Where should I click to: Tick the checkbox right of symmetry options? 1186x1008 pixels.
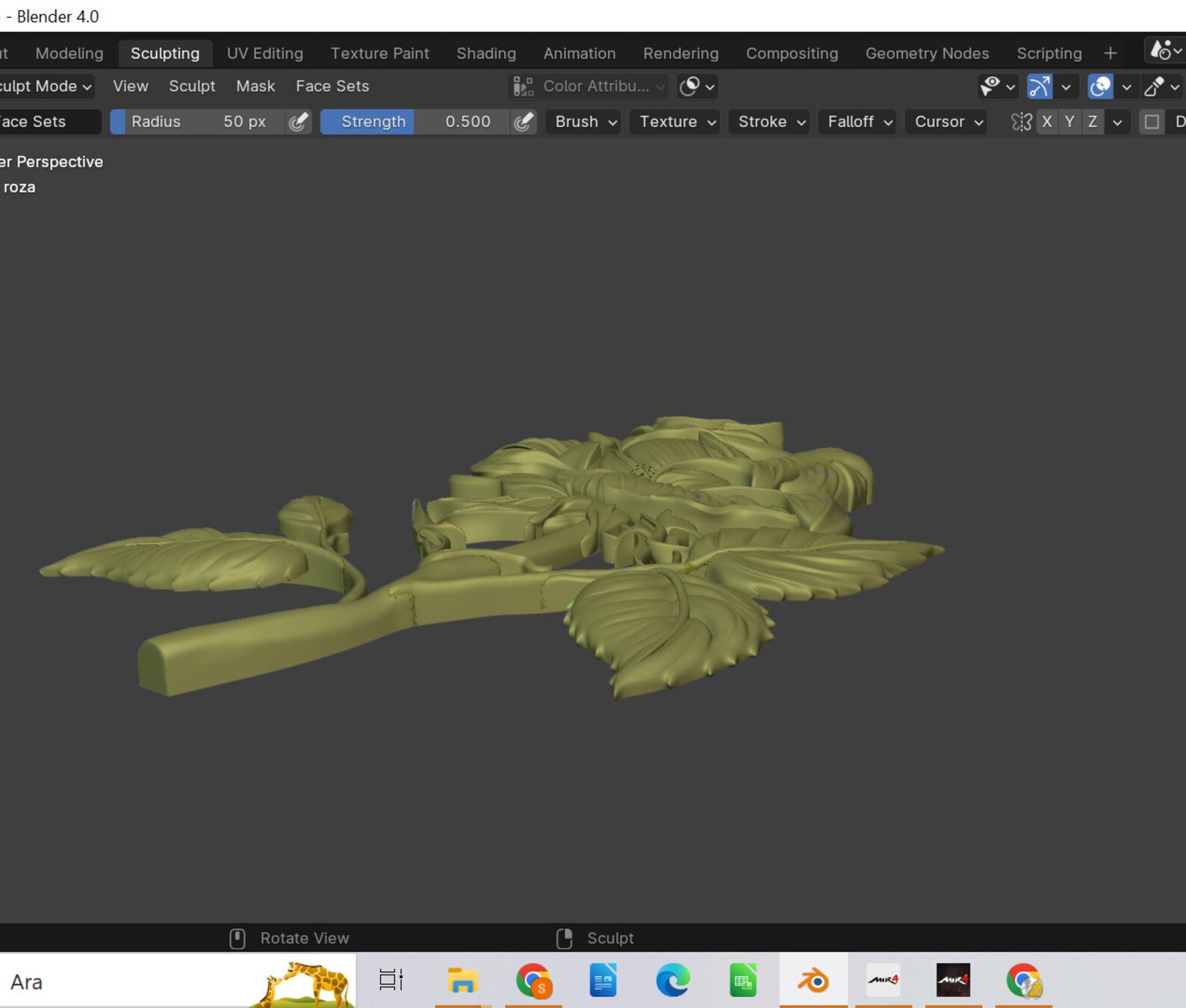coord(1152,122)
